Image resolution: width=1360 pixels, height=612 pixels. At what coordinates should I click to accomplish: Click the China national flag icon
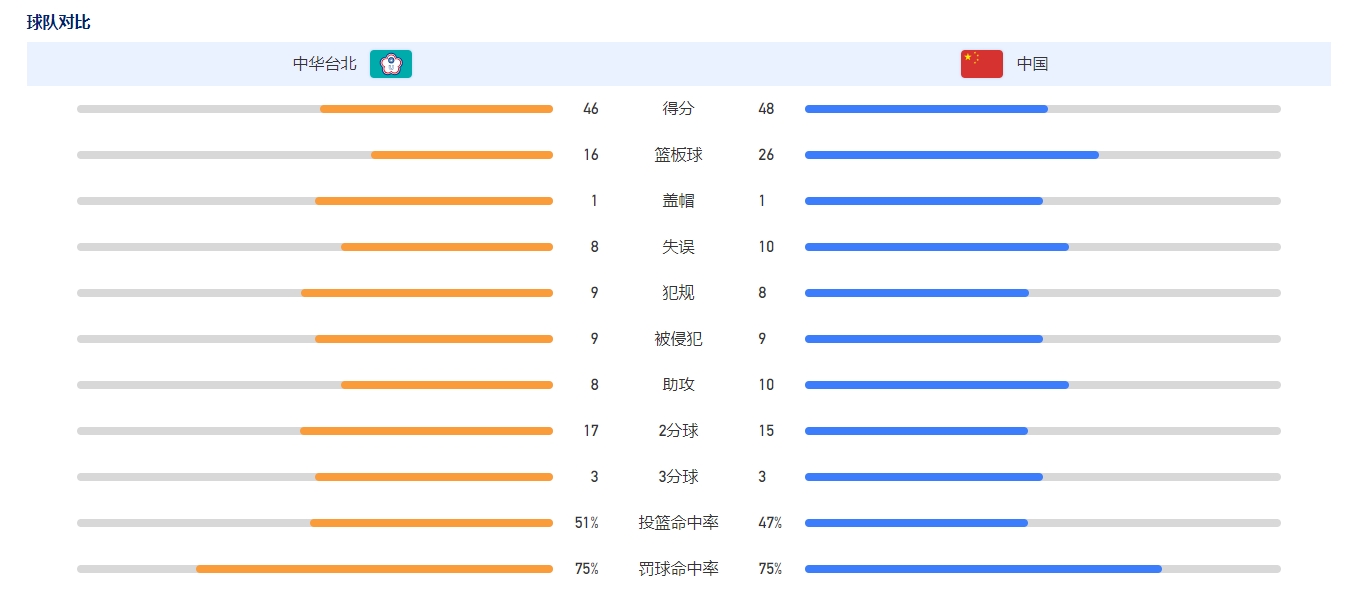[x=981, y=64]
